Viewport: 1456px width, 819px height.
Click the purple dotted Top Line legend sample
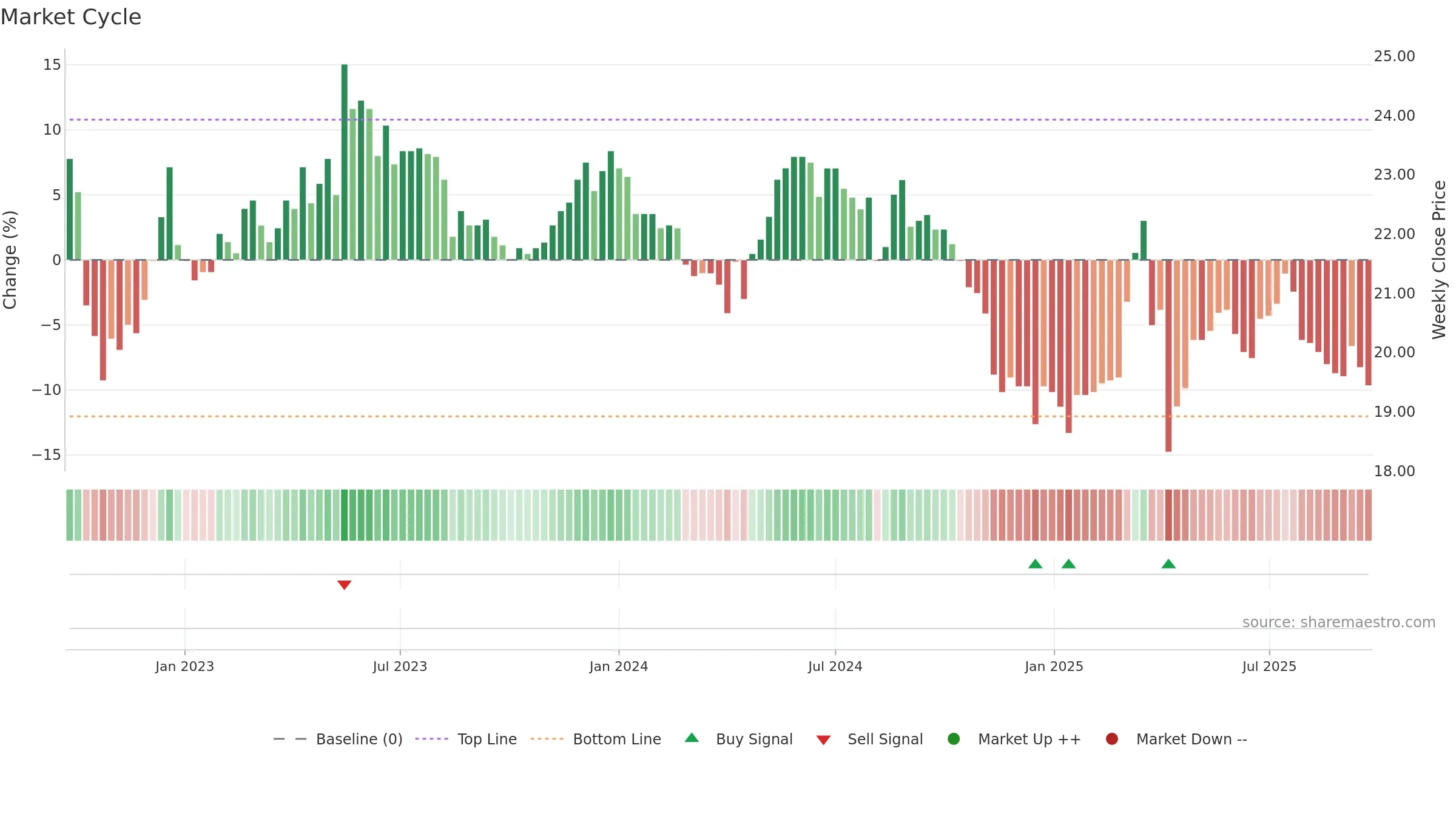click(x=431, y=739)
